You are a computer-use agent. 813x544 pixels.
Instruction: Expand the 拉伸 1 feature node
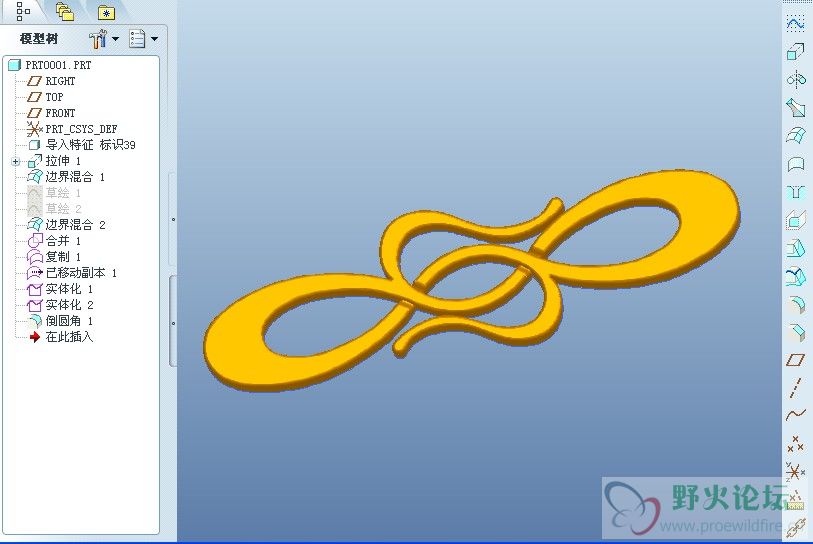click(16, 161)
